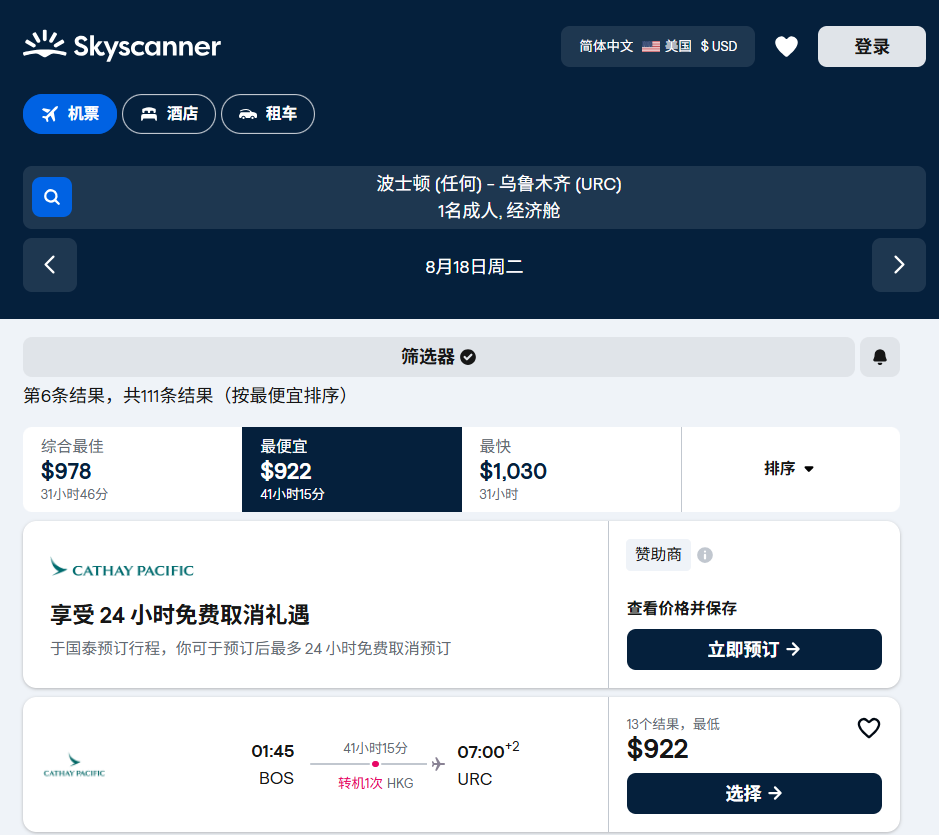Save the $922 flight with heart icon
939x835 pixels.
pyautogui.click(x=868, y=728)
